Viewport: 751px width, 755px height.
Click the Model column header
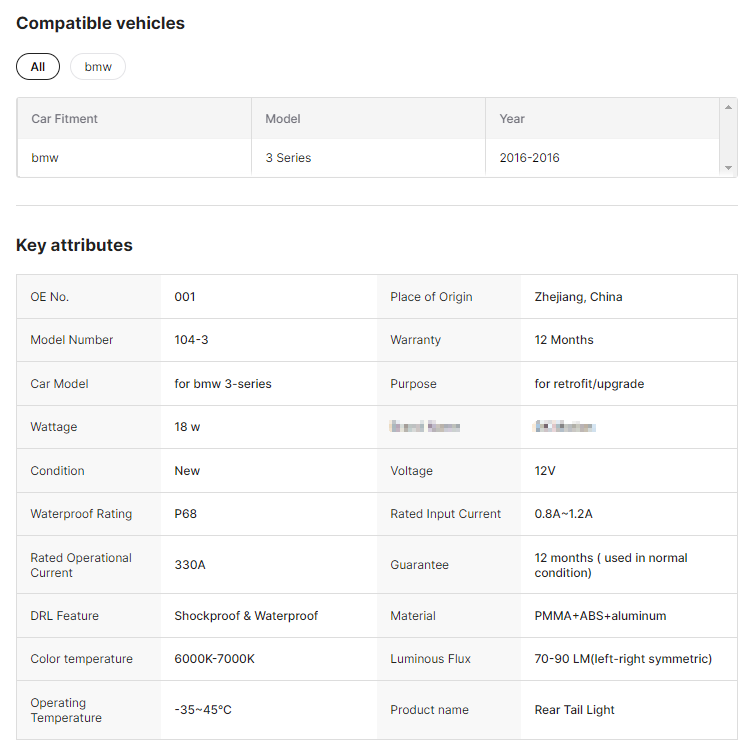pyautogui.click(x=283, y=119)
